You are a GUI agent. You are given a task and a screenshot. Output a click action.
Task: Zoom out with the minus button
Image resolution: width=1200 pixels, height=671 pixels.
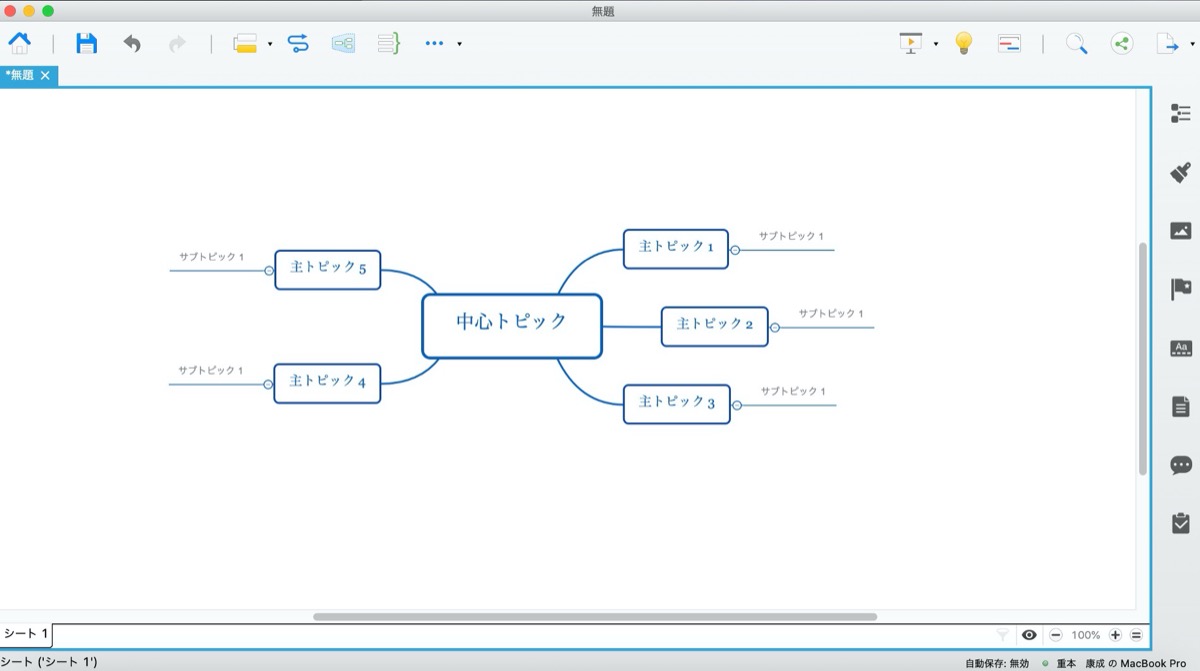point(1056,635)
